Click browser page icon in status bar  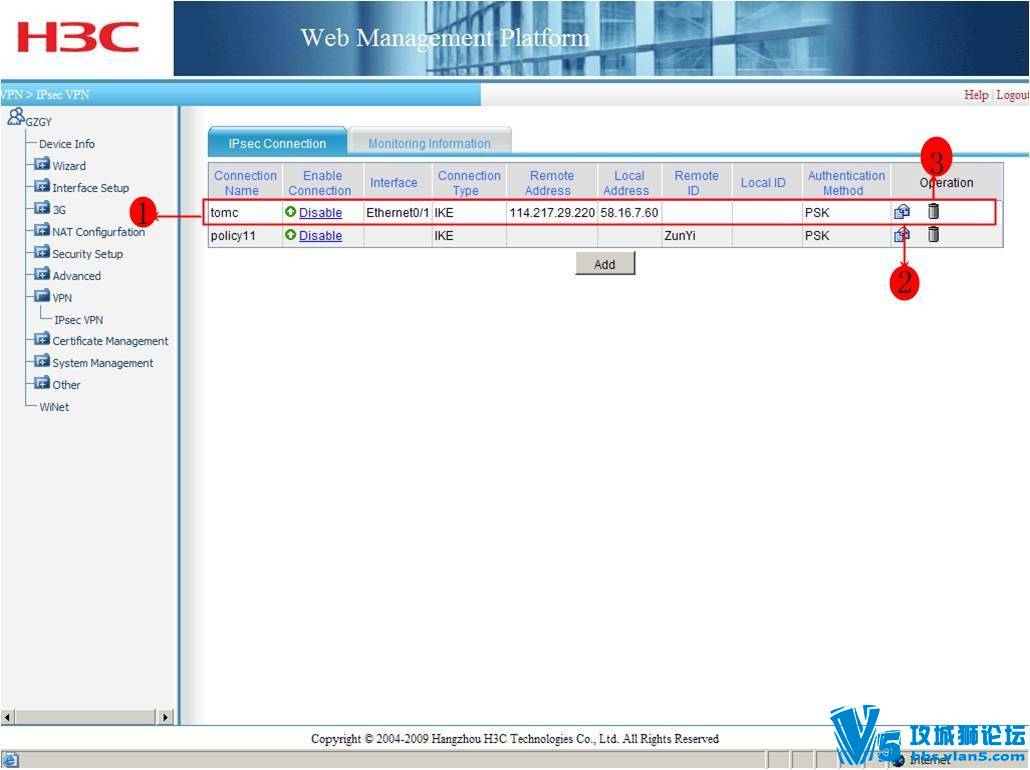(x=10, y=760)
